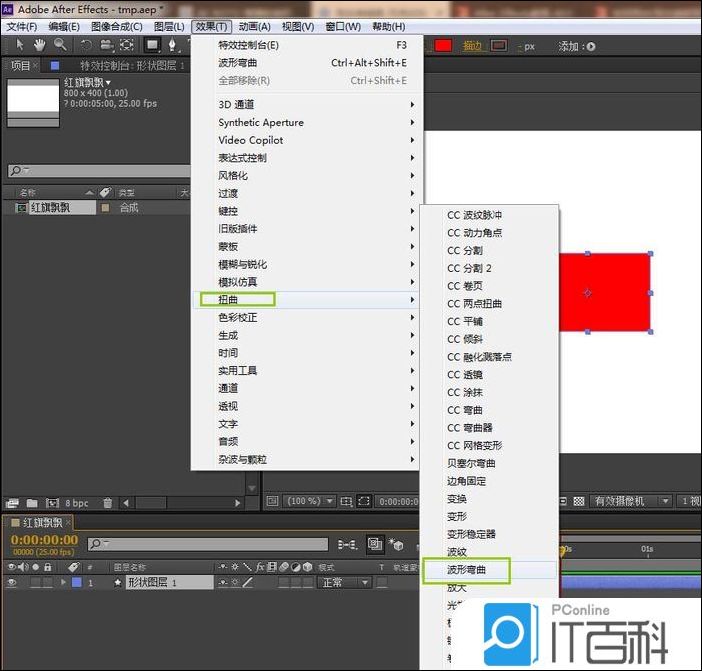Select the Rotation tool
The width and height of the screenshot is (702, 671).
click(x=87, y=45)
